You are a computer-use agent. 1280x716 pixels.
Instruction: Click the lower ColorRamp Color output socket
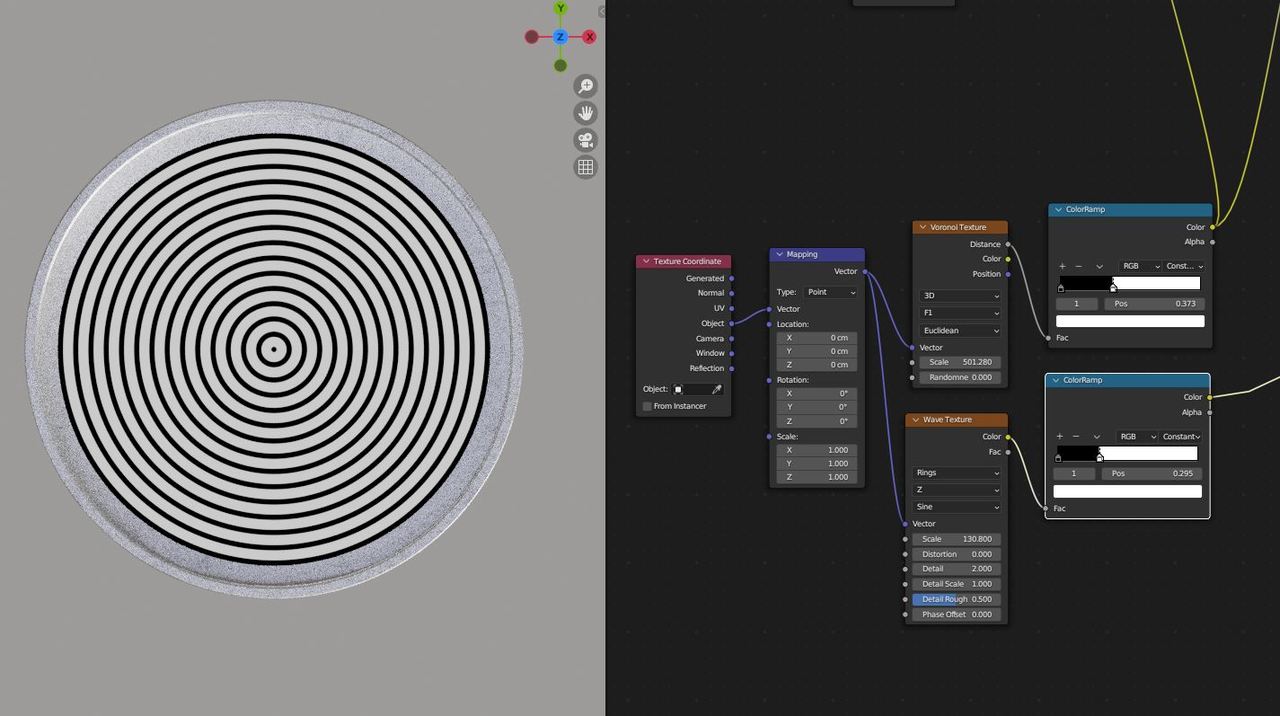[x=1210, y=397]
